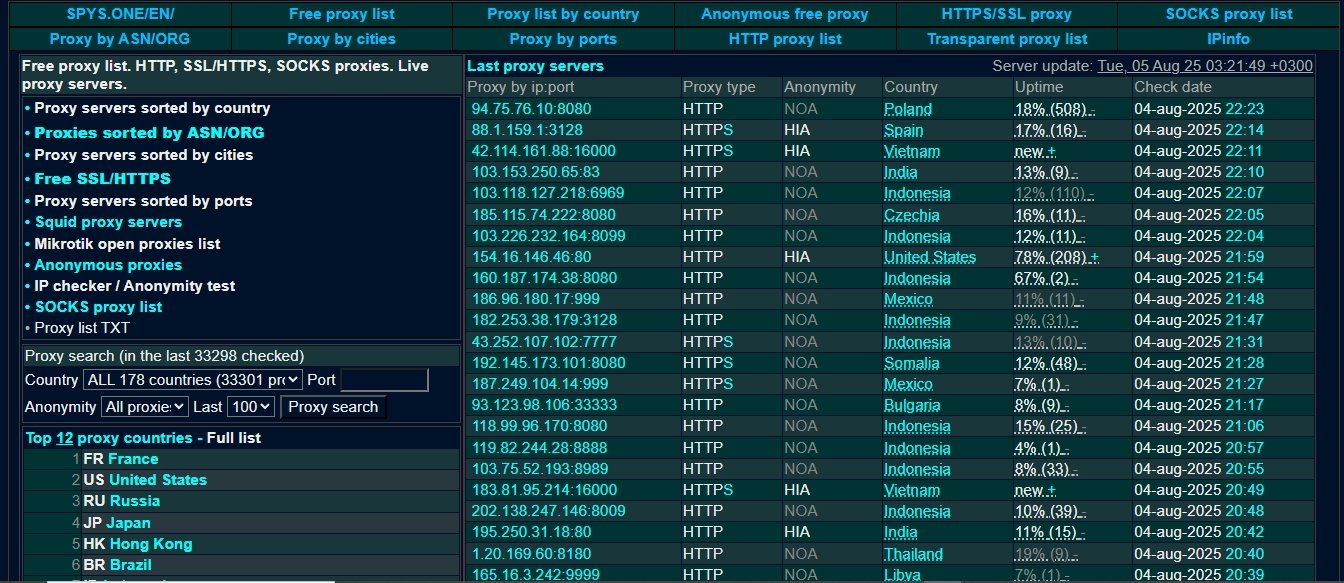Viewport: 1344px width, 583px height.
Task: Select France in top proxy countries
Action: [x=133, y=459]
